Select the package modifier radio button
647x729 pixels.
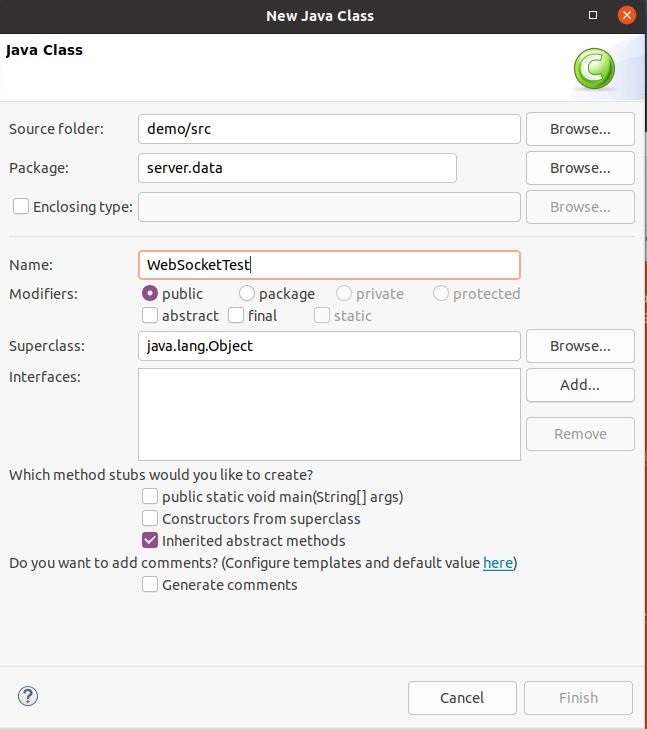pos(246,293)
